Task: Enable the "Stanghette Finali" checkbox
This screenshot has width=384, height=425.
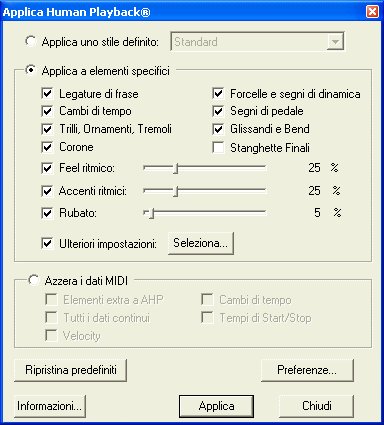Action: click(x=218, y=148)
